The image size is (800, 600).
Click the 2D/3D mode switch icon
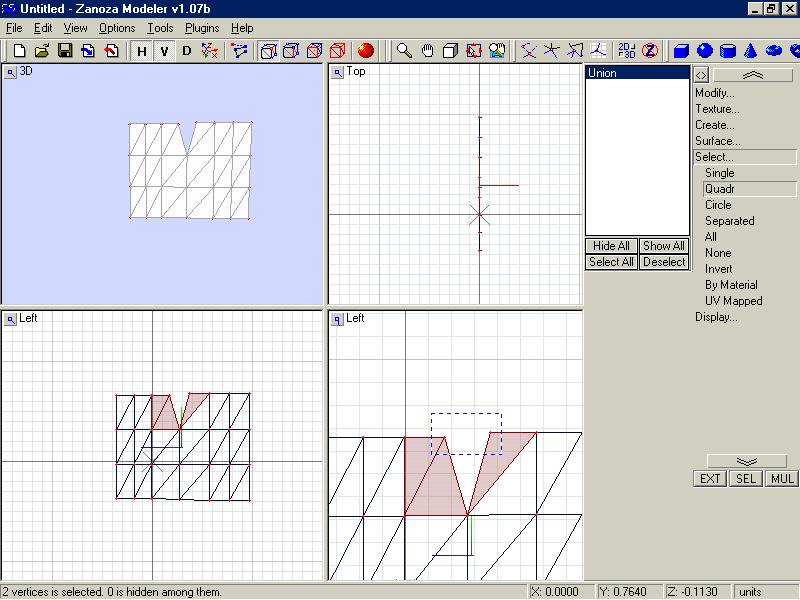(627, 51)
